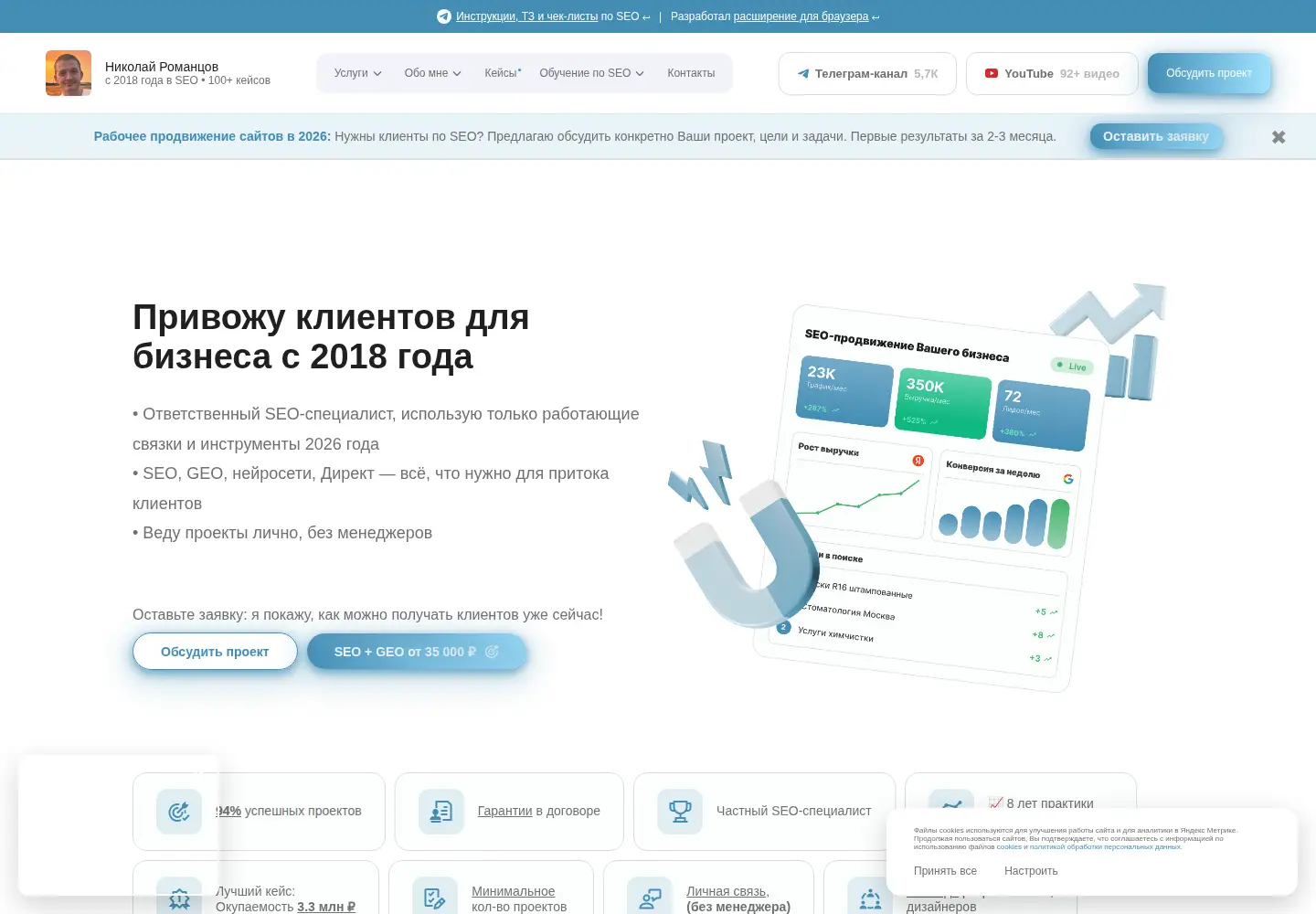
Task: Open cookie settings via Настроить
Action: point(1031,871)
